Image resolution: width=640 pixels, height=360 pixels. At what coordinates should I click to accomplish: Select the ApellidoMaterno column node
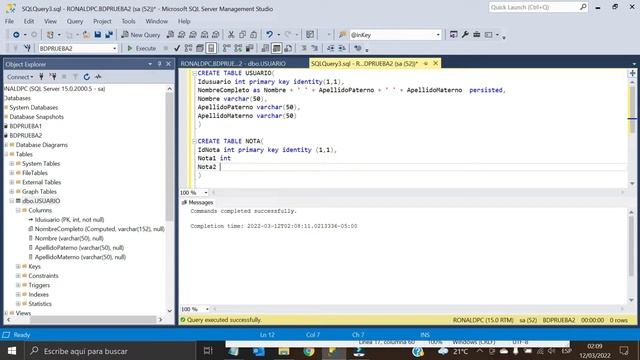(77, 257)
